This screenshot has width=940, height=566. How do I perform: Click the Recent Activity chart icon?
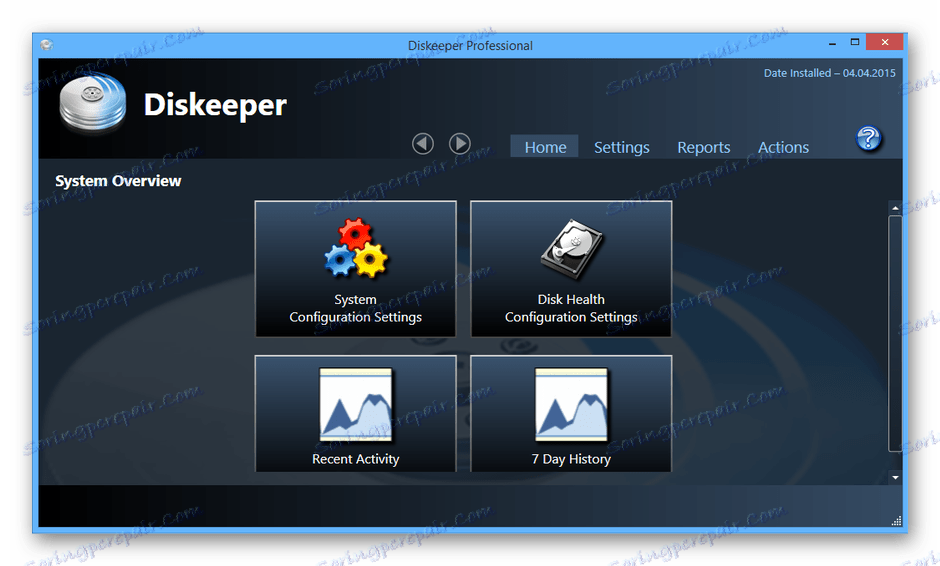pos(356,405)
